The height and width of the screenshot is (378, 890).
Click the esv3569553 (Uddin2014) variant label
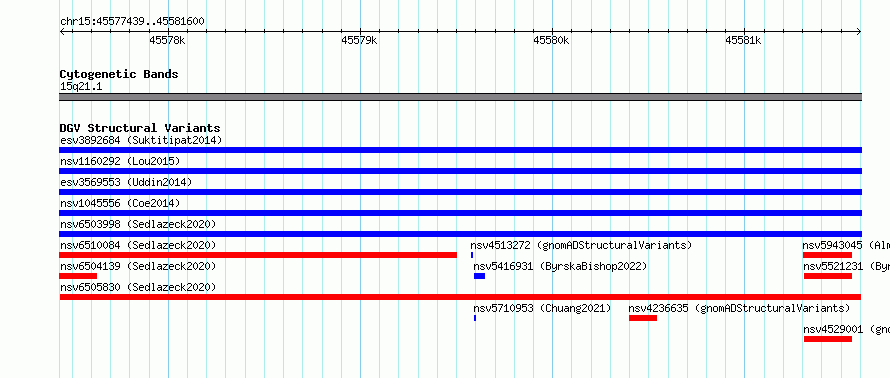click(x=126, y=182)
